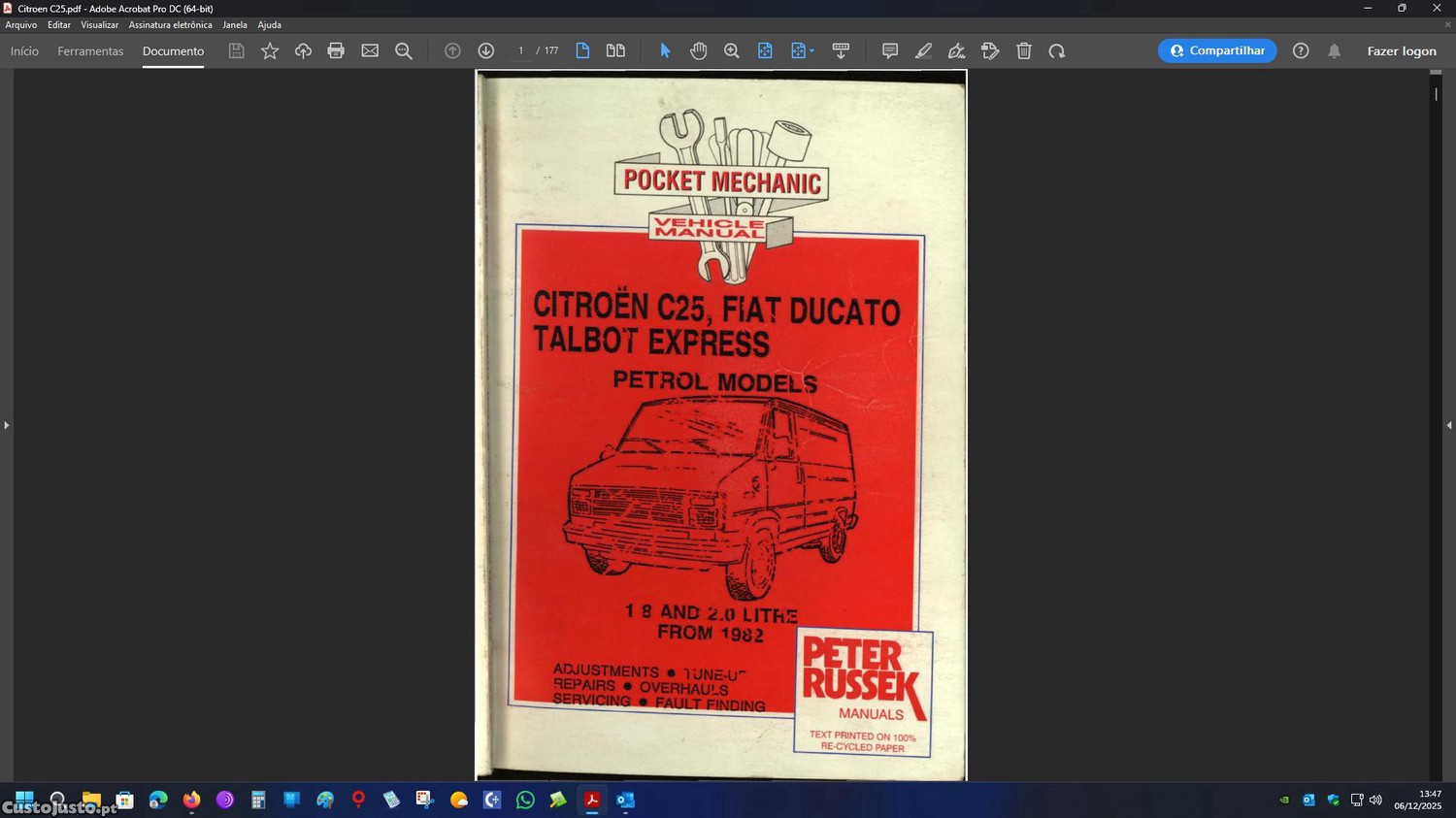Viewport: 1456px width, 818px height.
Task: Select the highlight text pen tool
Action: tap(923, 50)
